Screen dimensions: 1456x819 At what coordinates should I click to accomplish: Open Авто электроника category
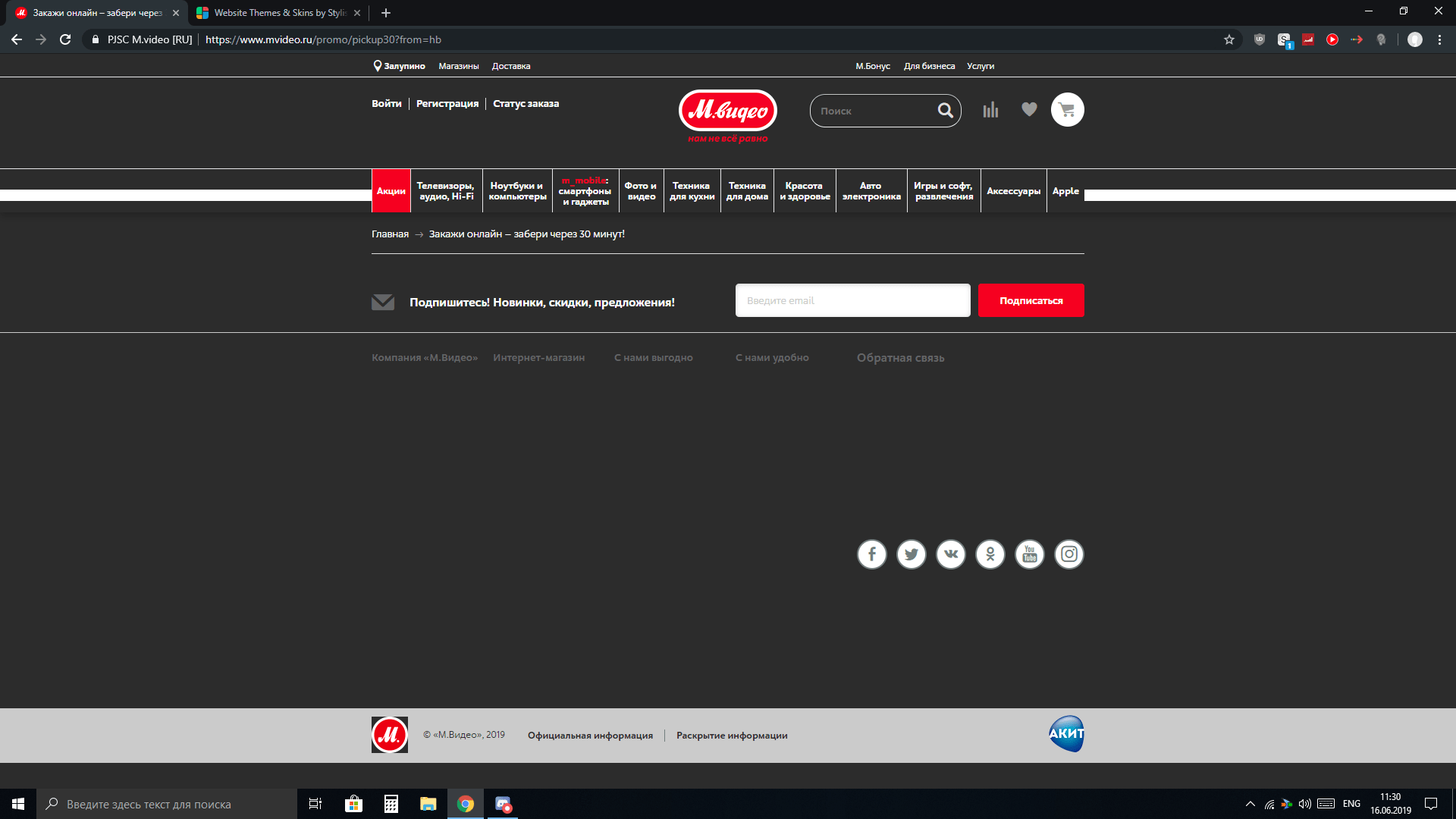pos(871,191)
